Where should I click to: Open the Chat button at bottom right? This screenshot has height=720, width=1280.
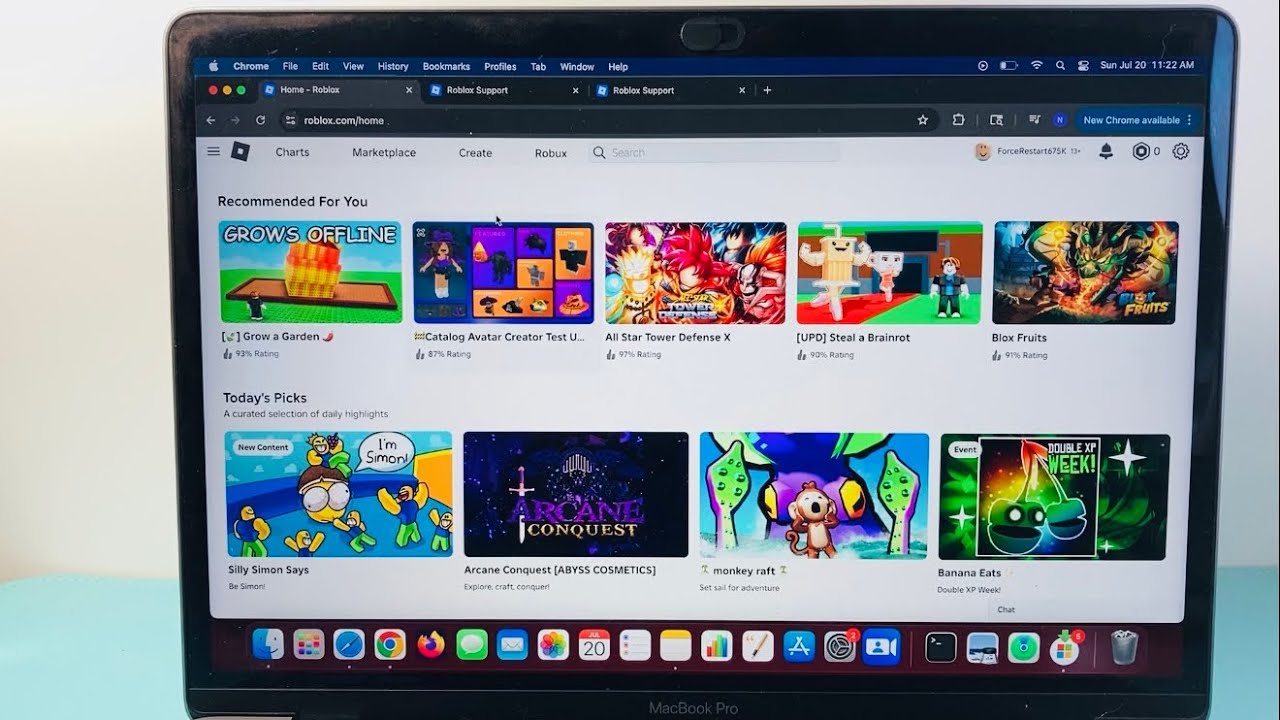pos(1006,609)
